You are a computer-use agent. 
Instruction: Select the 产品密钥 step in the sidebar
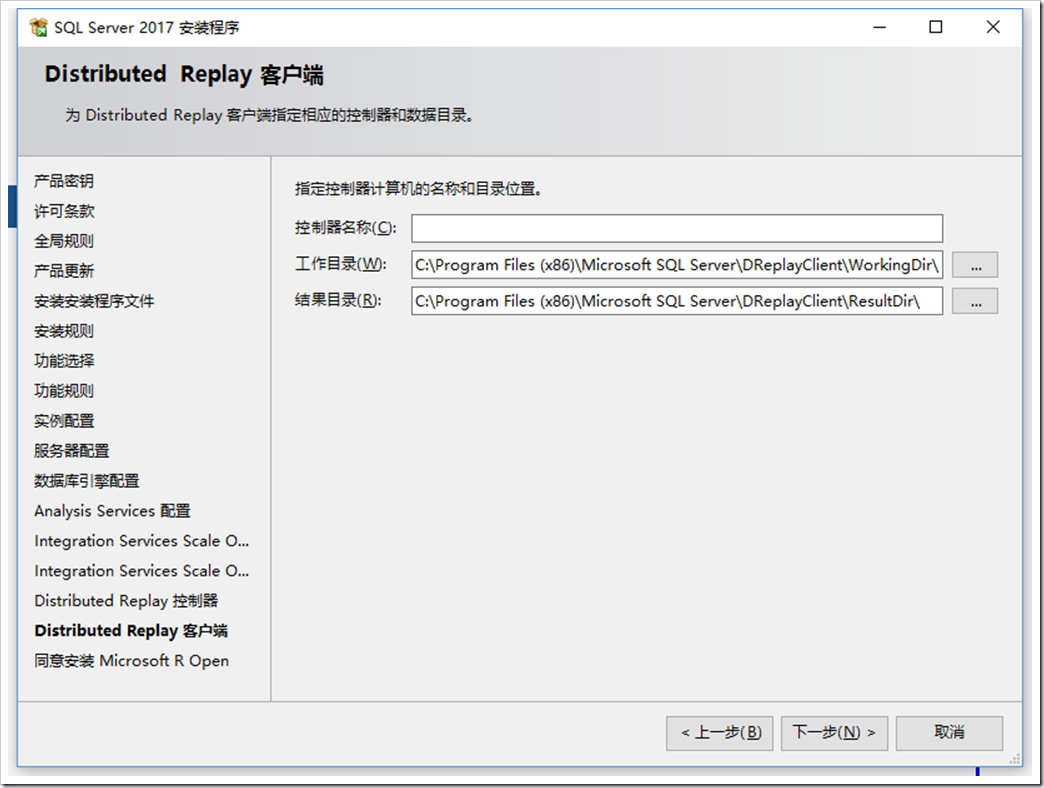(64, 181)
